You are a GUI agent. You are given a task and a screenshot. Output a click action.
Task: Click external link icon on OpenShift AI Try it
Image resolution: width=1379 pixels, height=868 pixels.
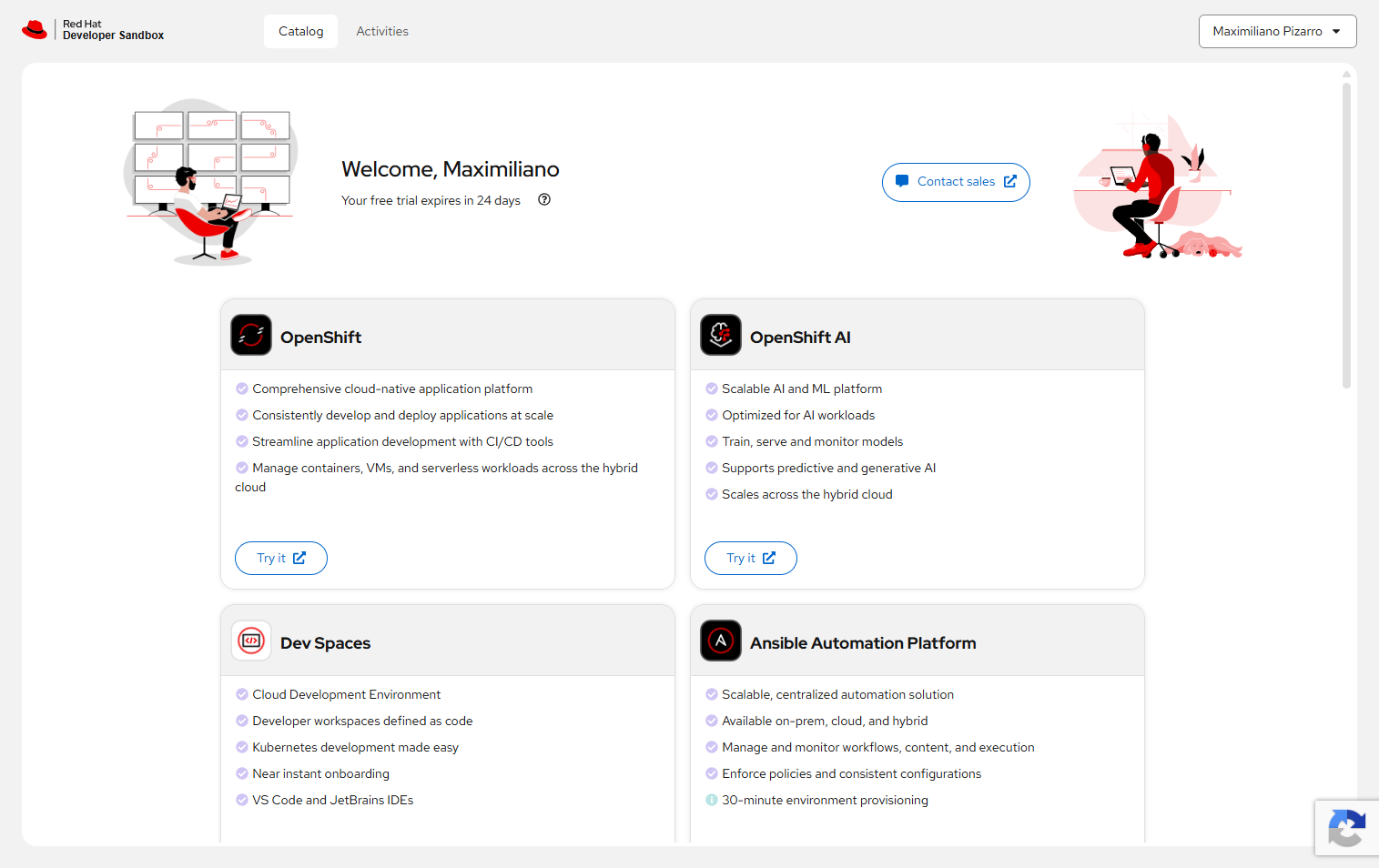click(x=769, y=558)
